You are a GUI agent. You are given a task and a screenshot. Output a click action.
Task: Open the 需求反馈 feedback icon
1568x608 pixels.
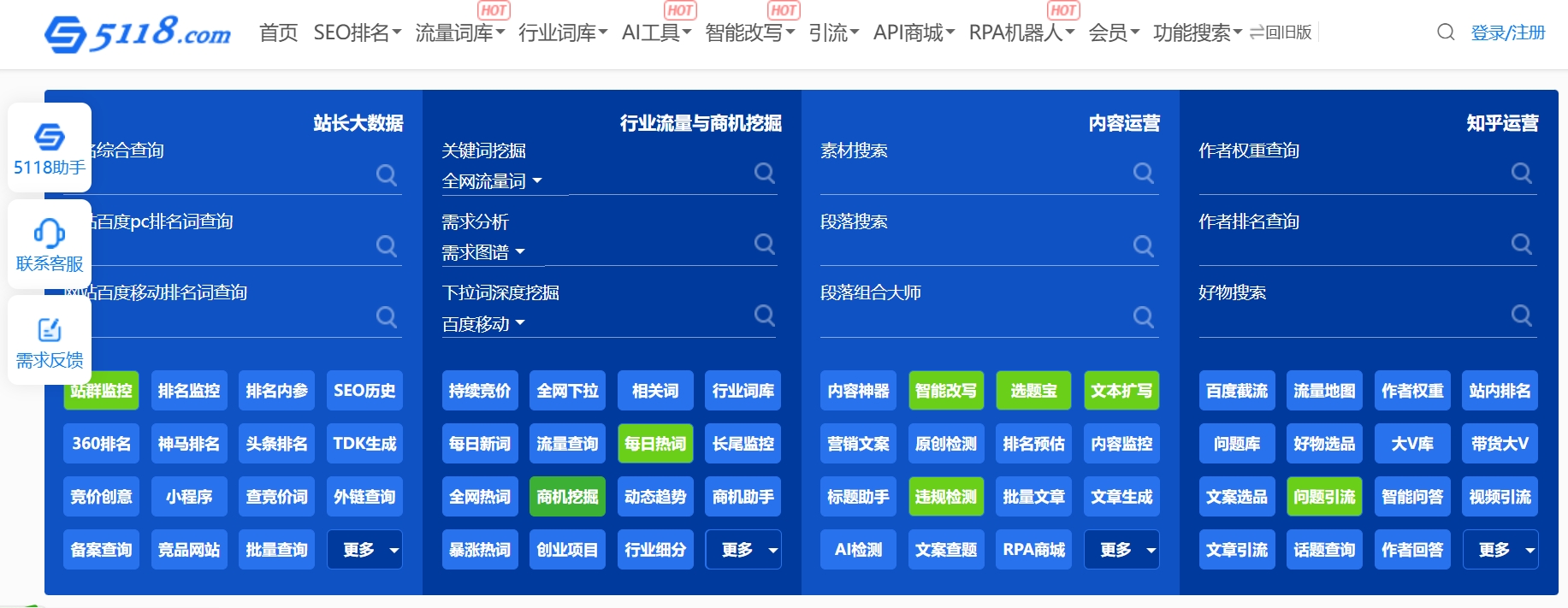50,330
